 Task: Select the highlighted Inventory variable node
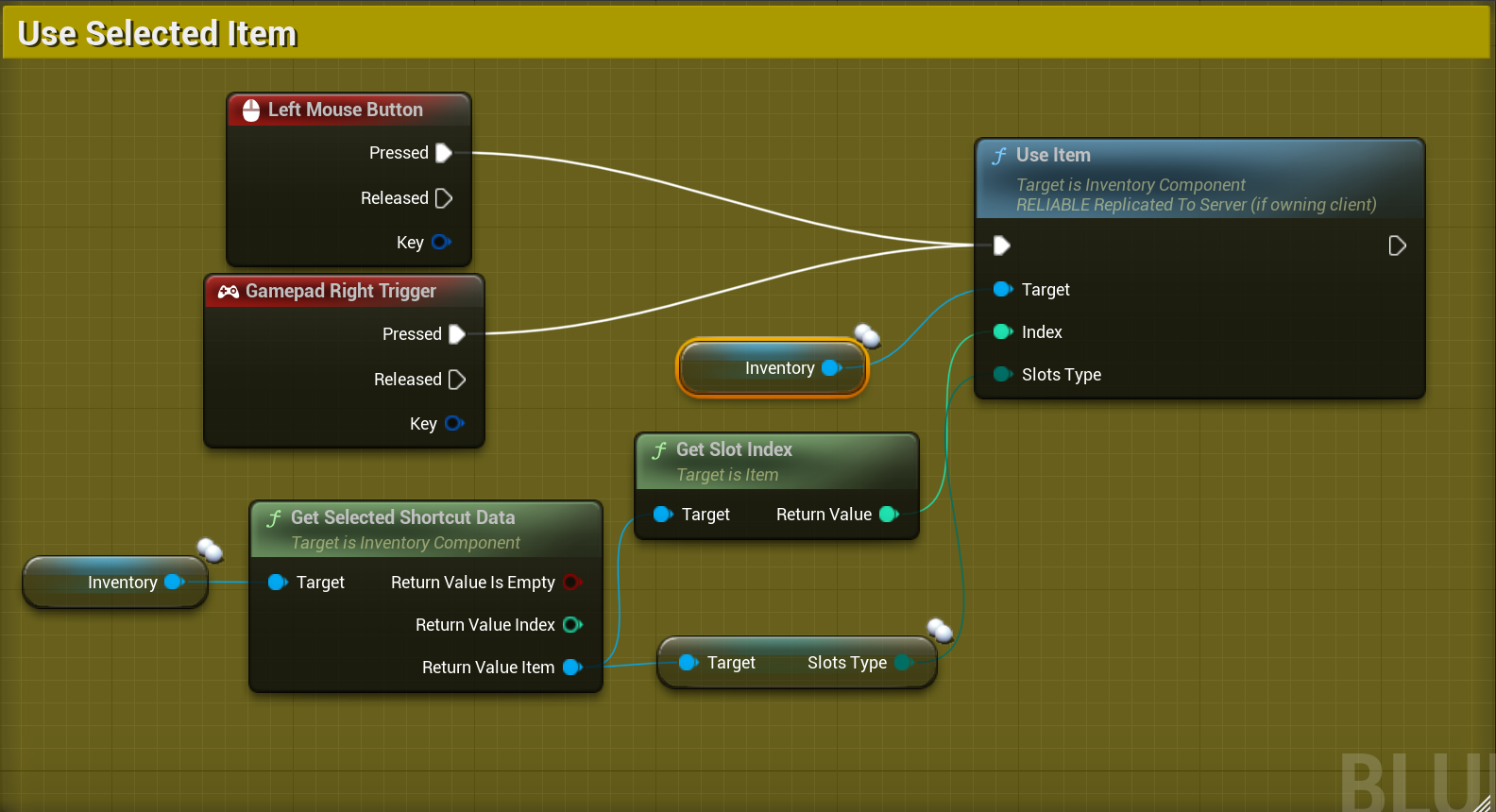(772, 368)
